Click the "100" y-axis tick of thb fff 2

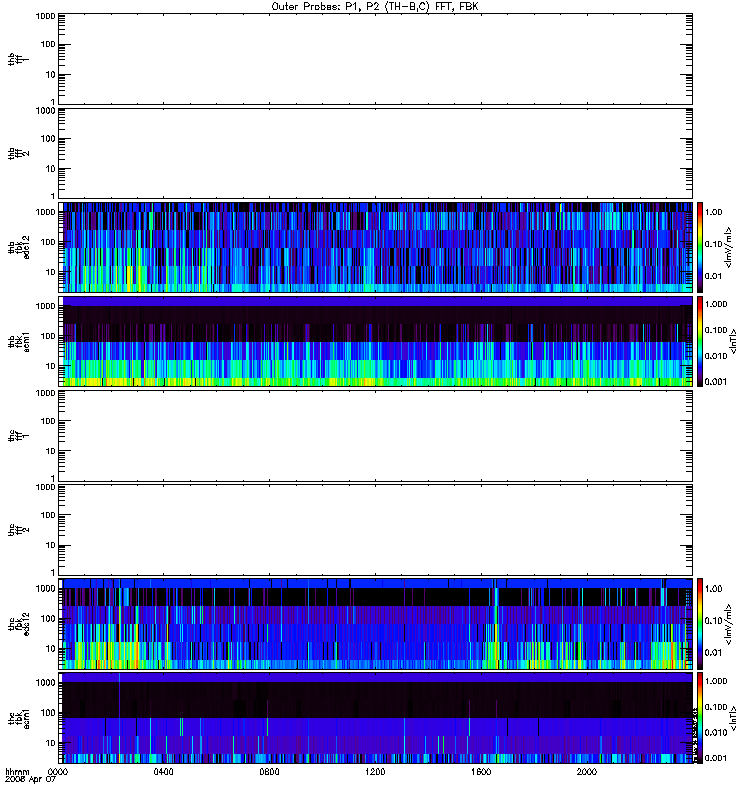[x=48, y=139]
